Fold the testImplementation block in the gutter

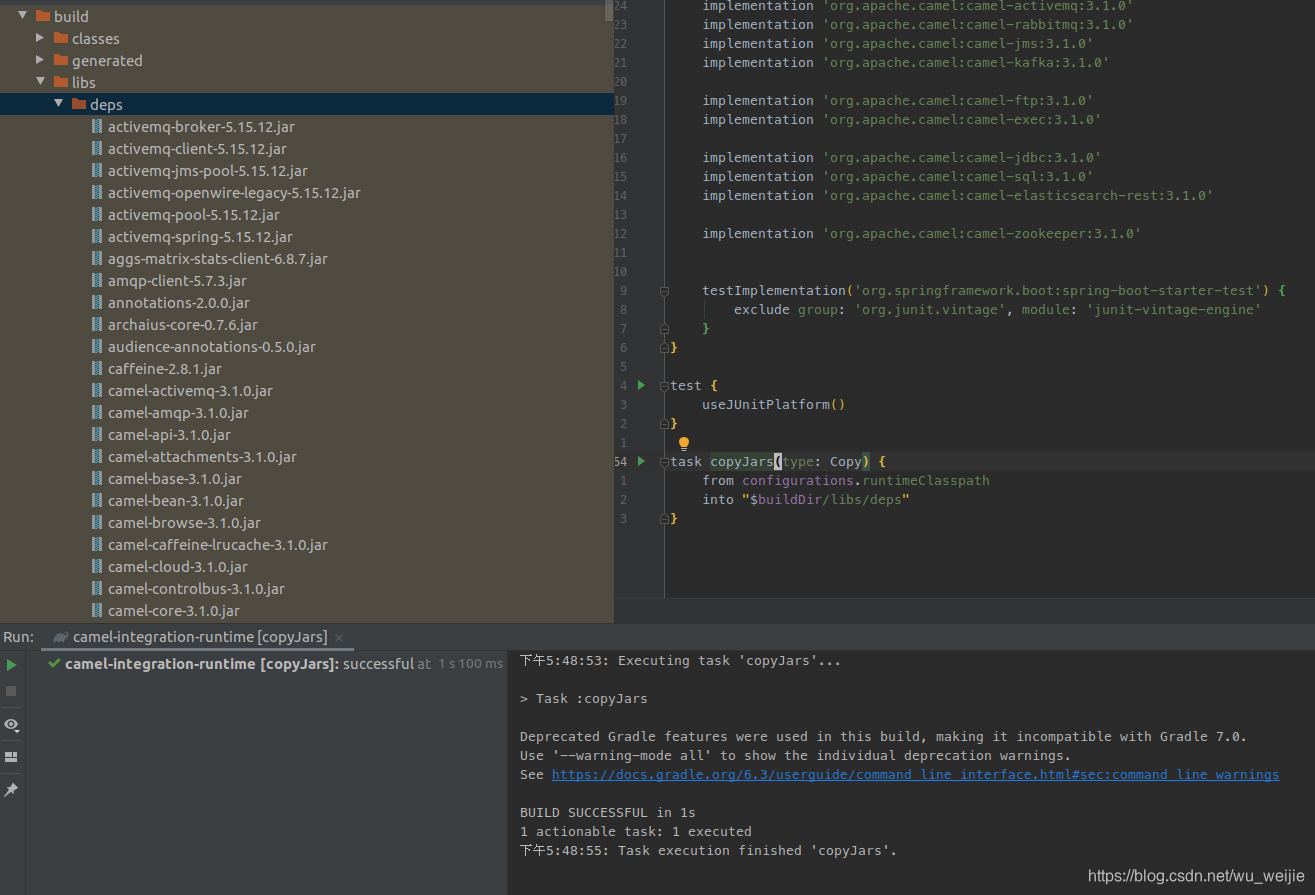click(x=664, y=291)
